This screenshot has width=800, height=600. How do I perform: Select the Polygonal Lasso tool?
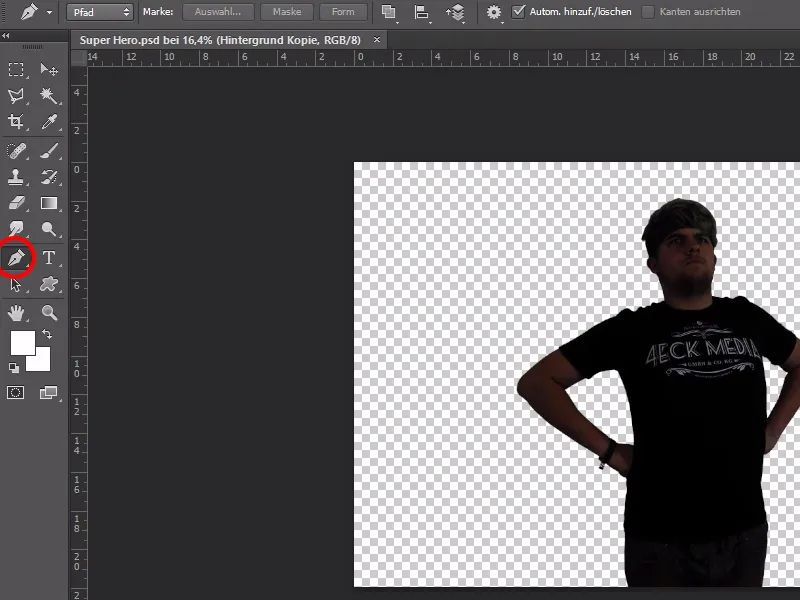pyautogui.click(x=16, y=95)
